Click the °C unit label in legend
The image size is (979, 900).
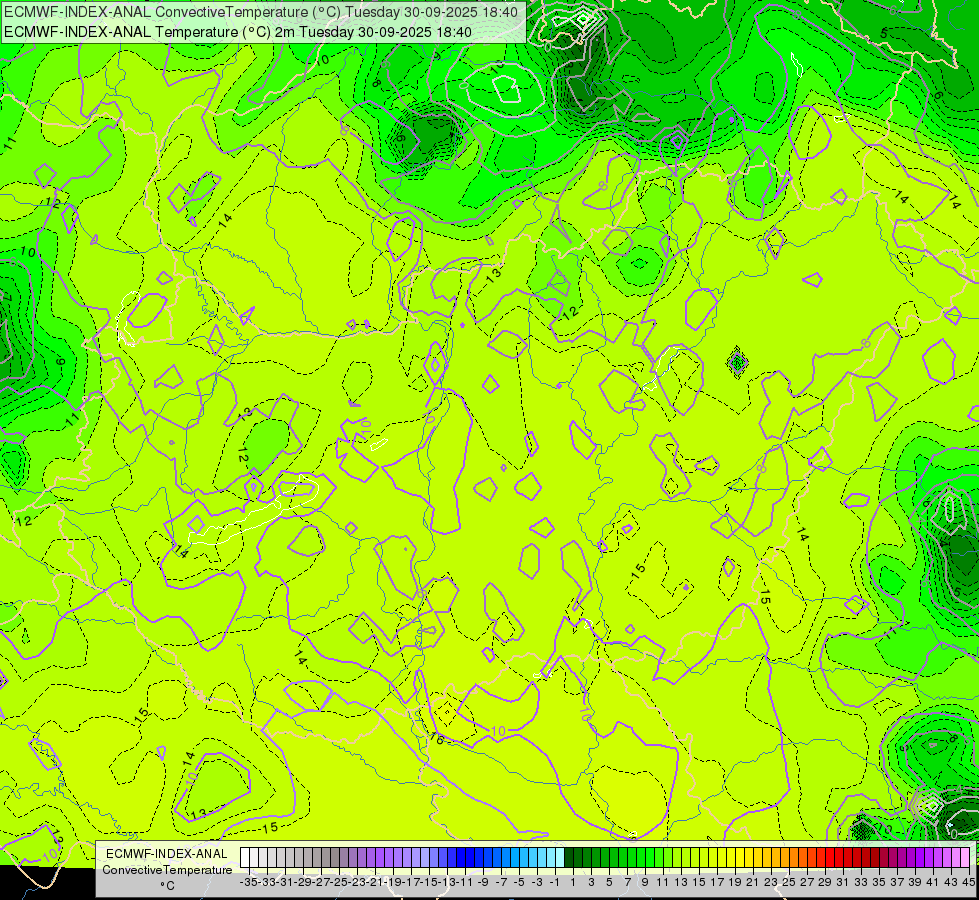[167, 886]
